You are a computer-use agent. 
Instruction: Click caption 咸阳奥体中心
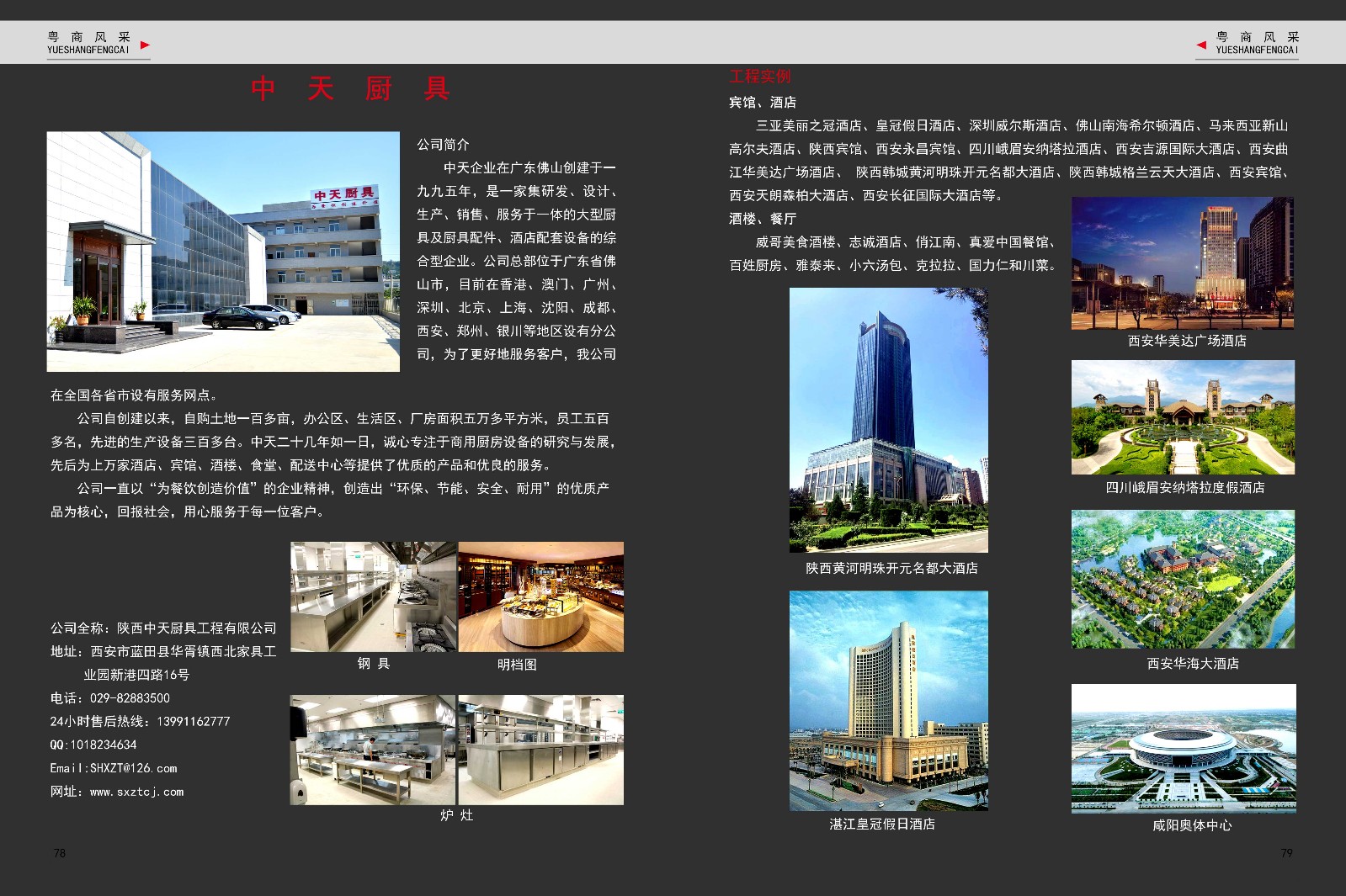1192,826
